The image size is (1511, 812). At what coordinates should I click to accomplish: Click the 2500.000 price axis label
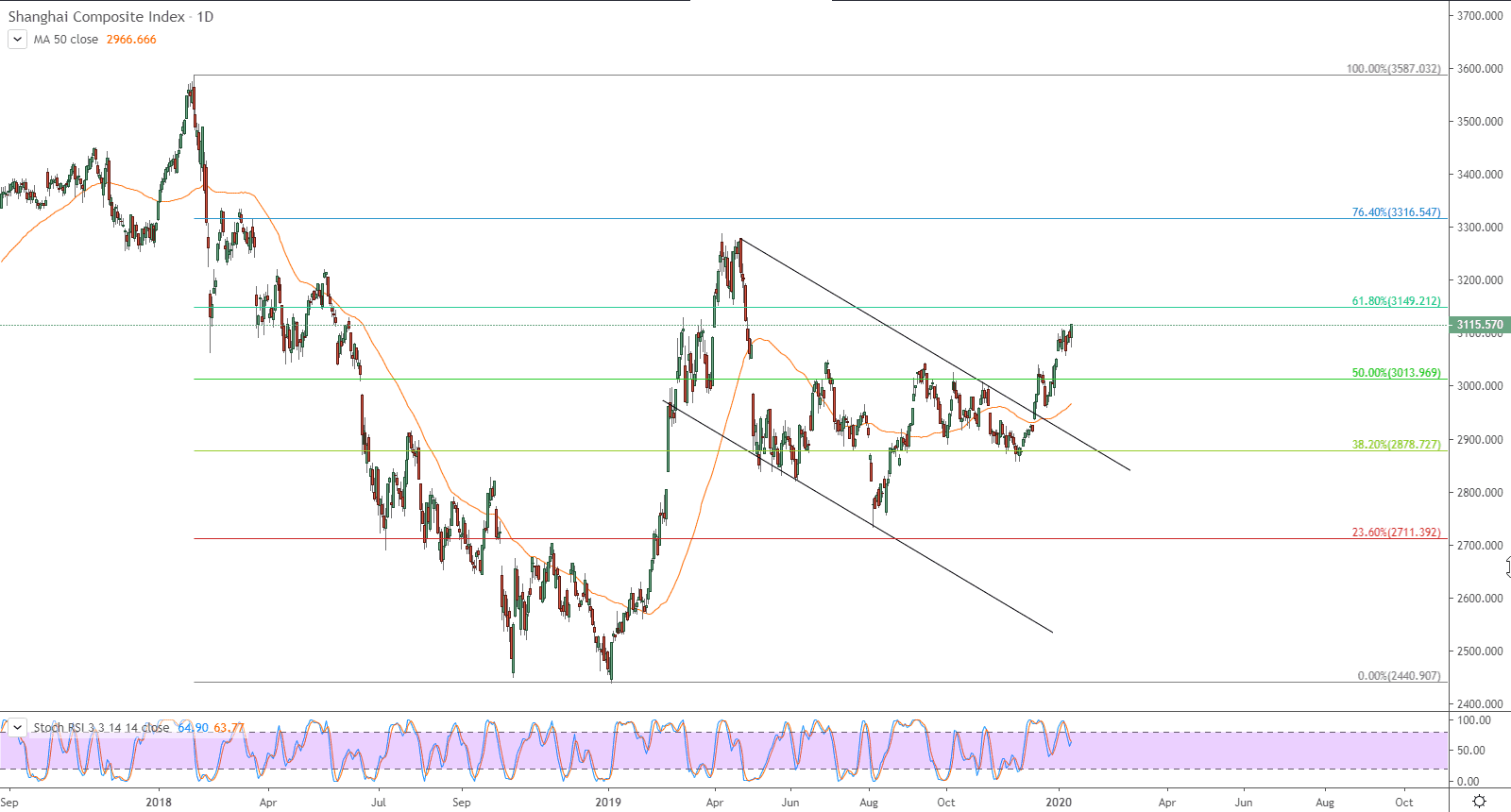1480,651
